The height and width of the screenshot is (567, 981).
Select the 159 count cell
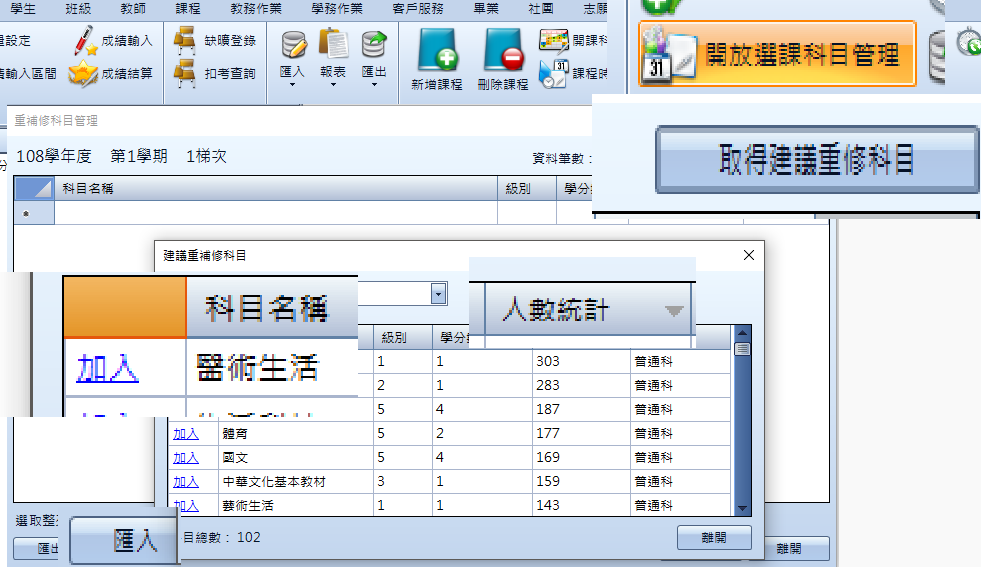581,481
